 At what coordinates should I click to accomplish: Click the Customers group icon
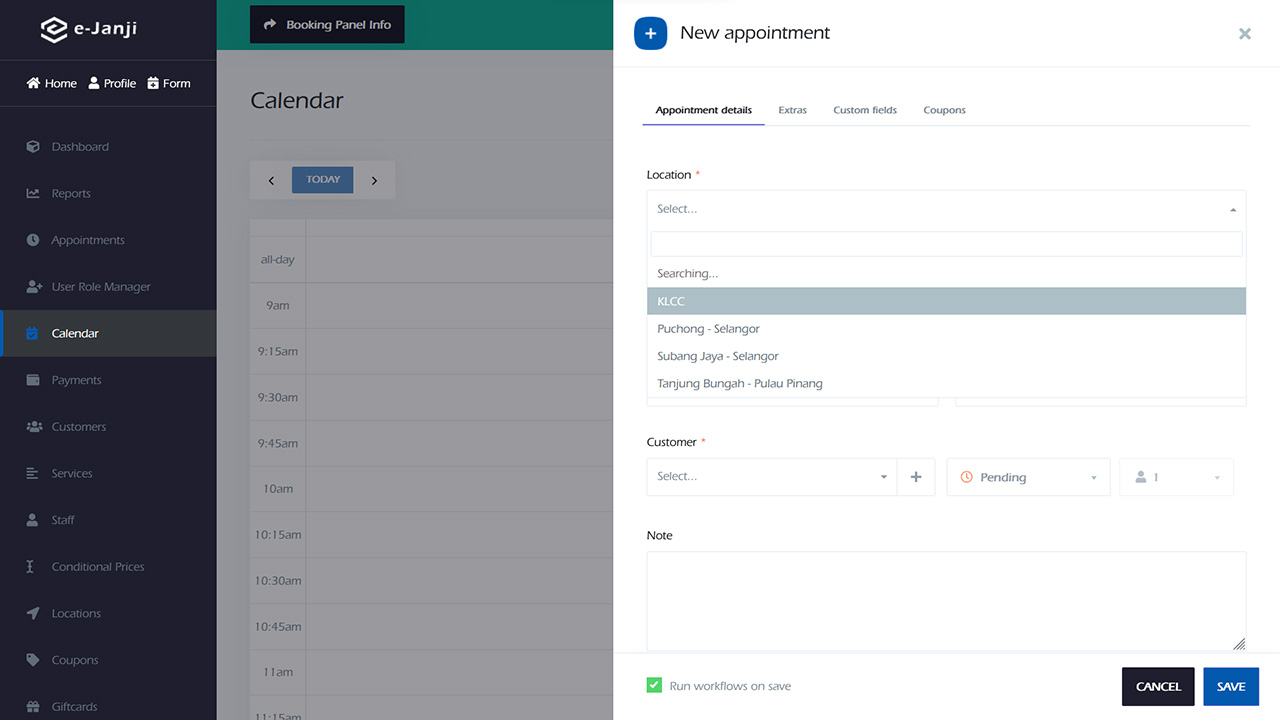[33, 427]
